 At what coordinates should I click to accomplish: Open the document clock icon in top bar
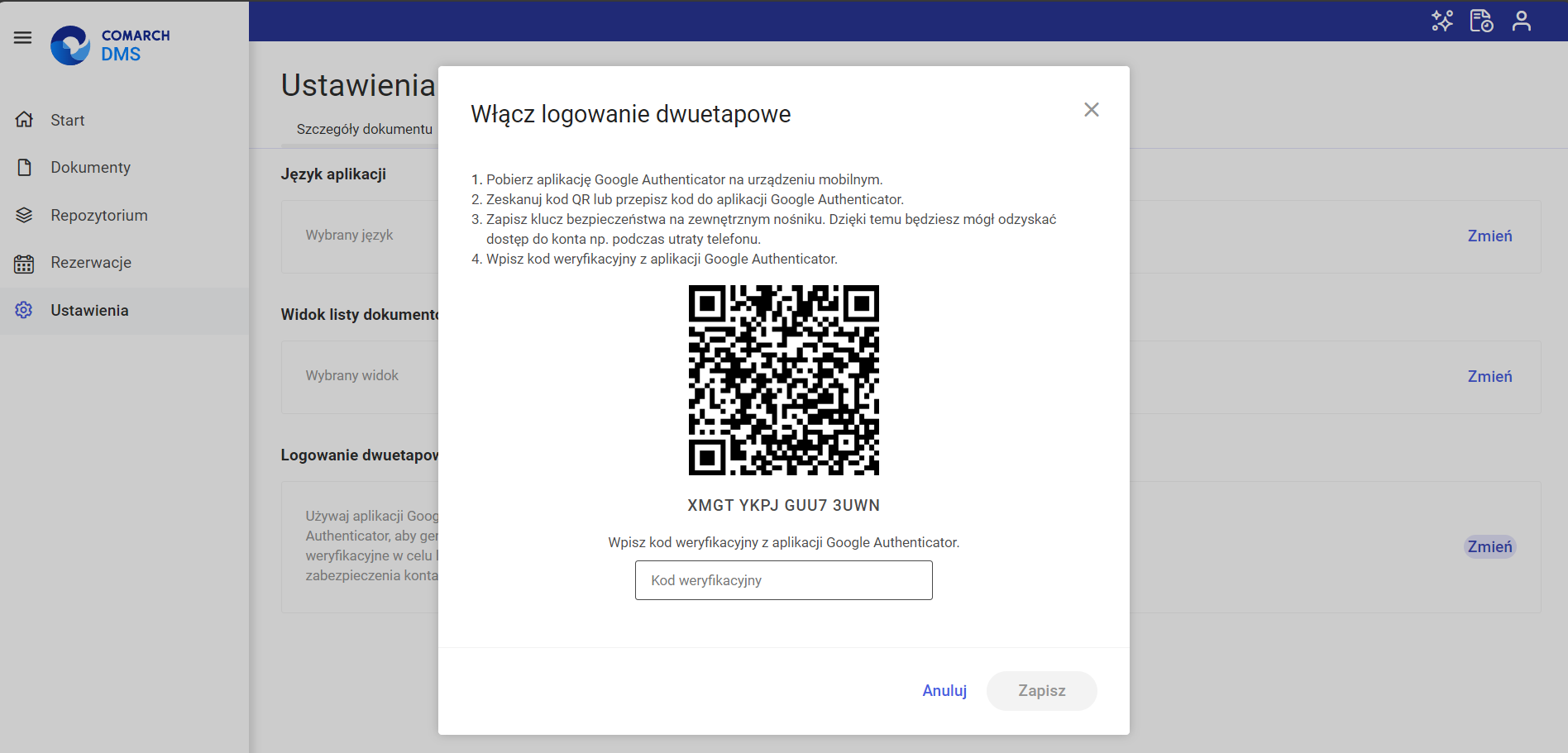[1481, 21]
